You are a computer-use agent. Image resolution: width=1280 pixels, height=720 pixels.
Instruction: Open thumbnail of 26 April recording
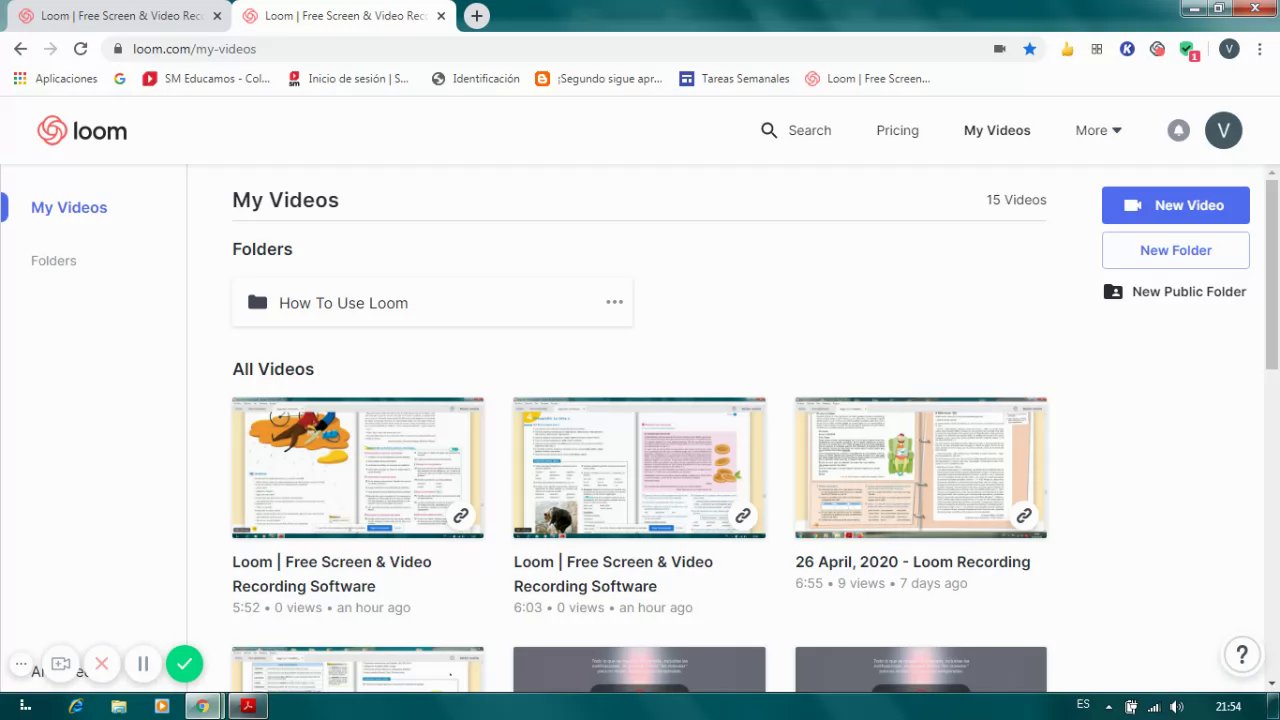(921, 467)
